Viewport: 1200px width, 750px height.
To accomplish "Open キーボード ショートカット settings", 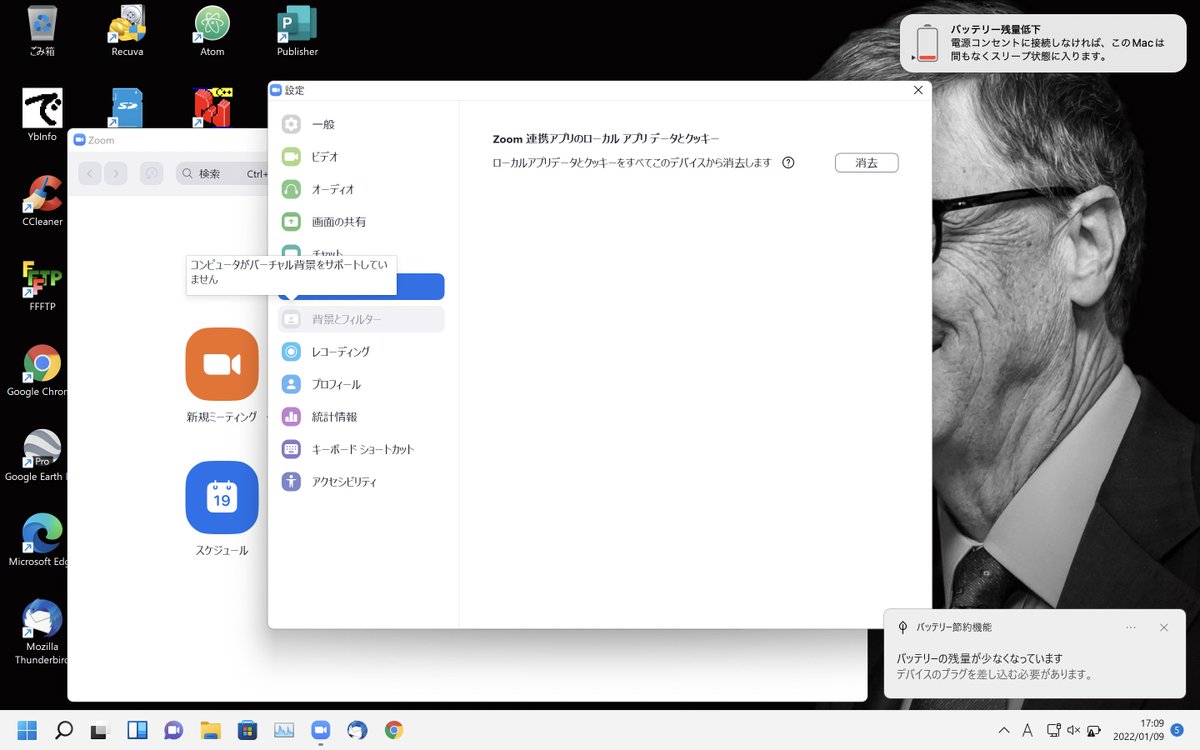I will point(361,449).
